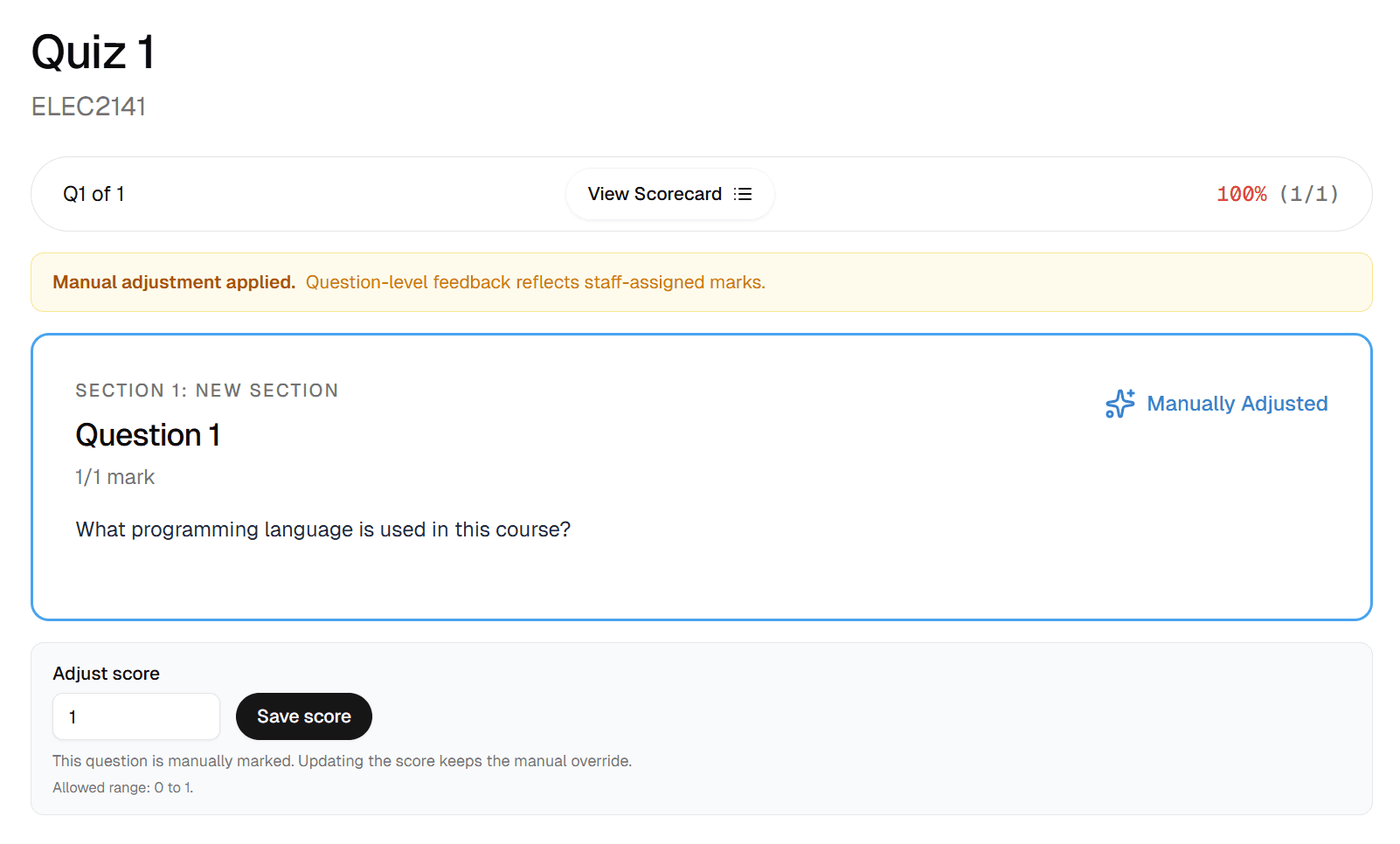Click the Q1 of 1 label
The height and width of the screenshot is (844, 1400).
(93, 194)
